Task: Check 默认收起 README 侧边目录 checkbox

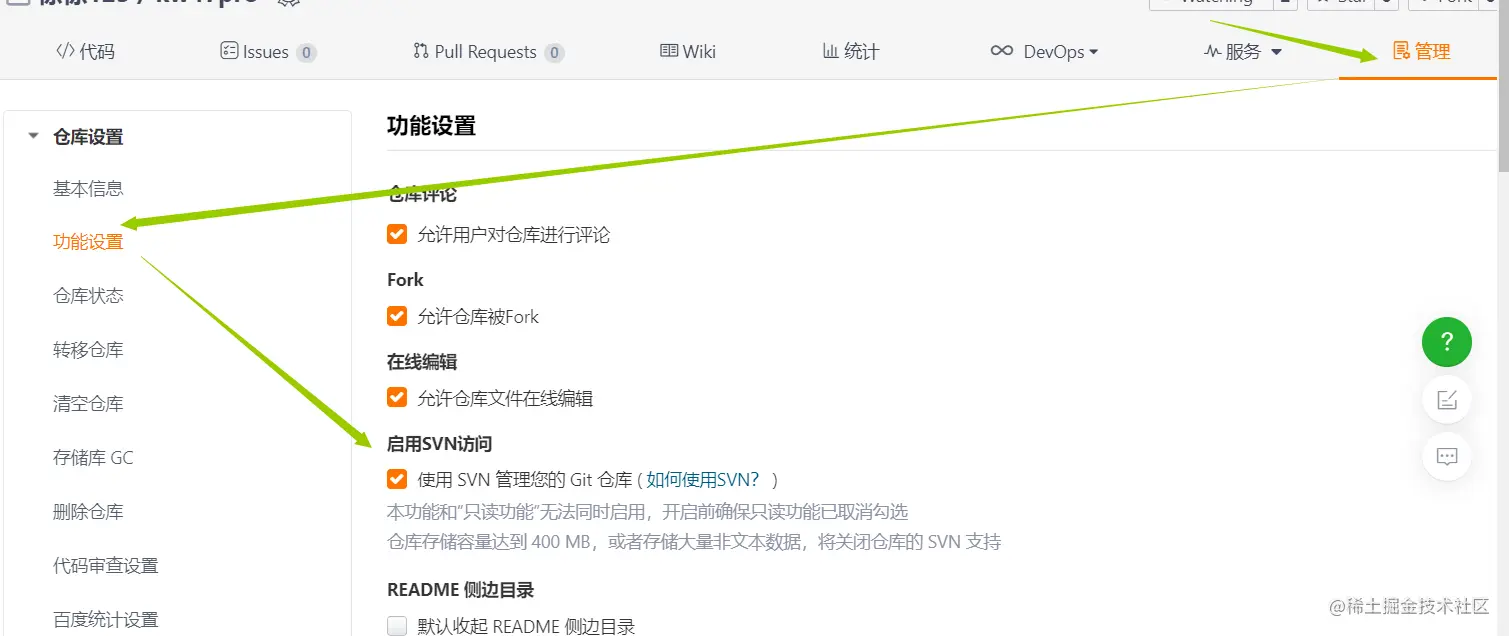Action: (397, 627)
